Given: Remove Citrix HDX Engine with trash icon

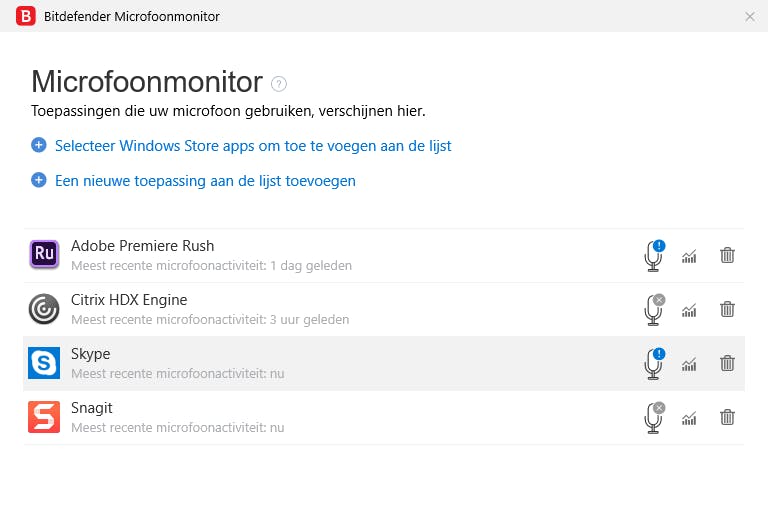Looking at the screenshot, I should pyautogui.click(x=727, y=309).
